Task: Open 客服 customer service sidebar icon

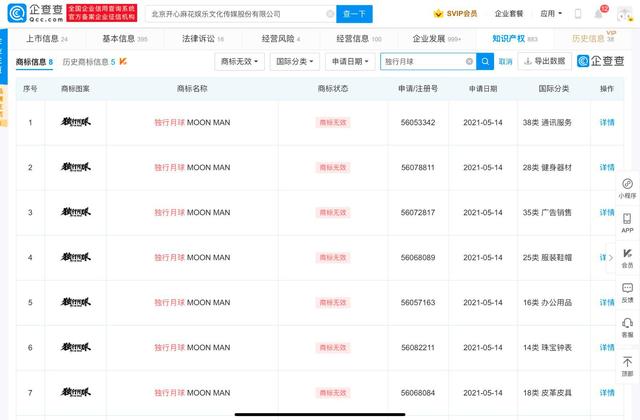Action: pyautogui.click(x=627, y=327)
